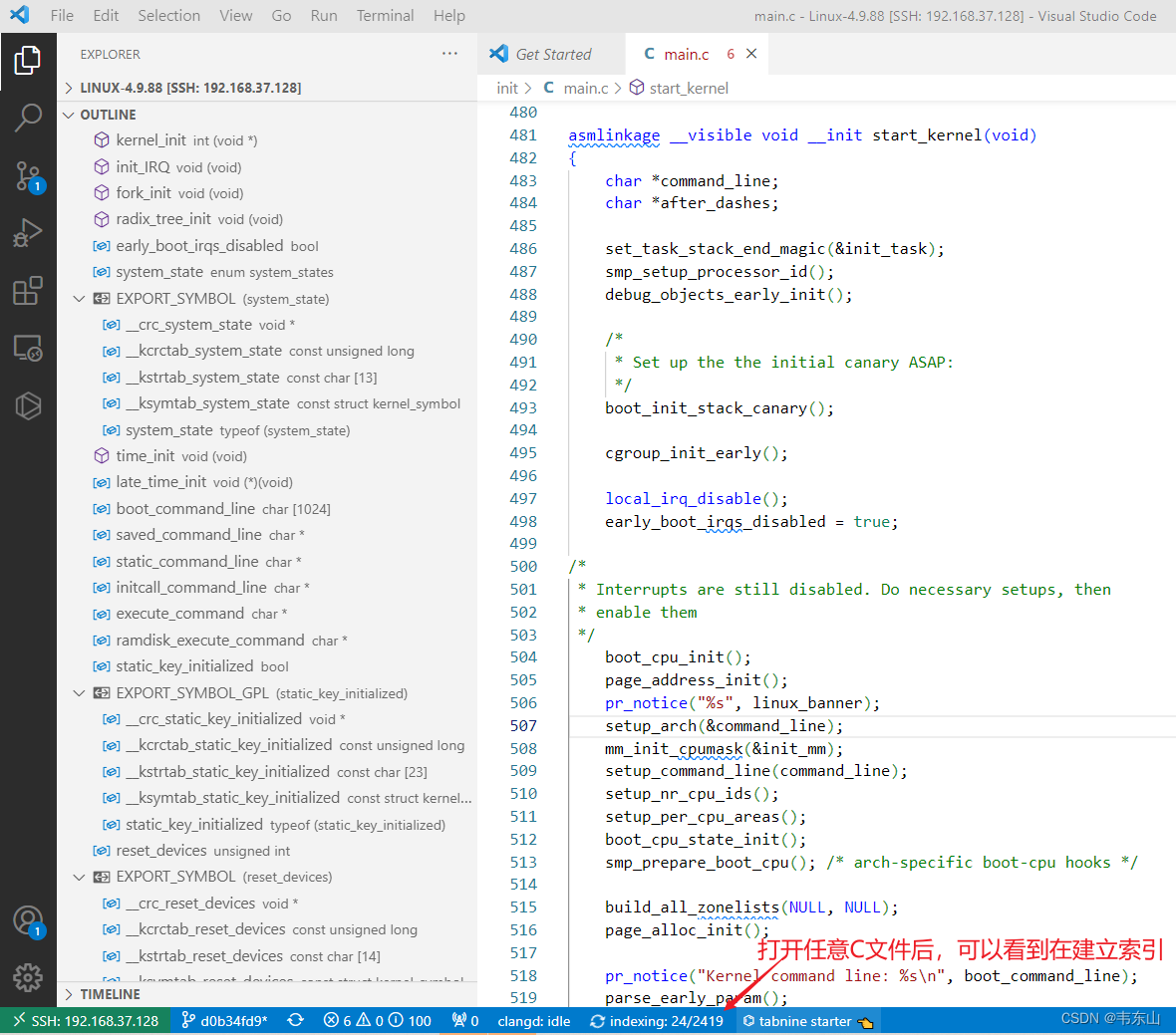Close the main.c editor tab
The image size is (1176, 1035).
pos(751,54)
